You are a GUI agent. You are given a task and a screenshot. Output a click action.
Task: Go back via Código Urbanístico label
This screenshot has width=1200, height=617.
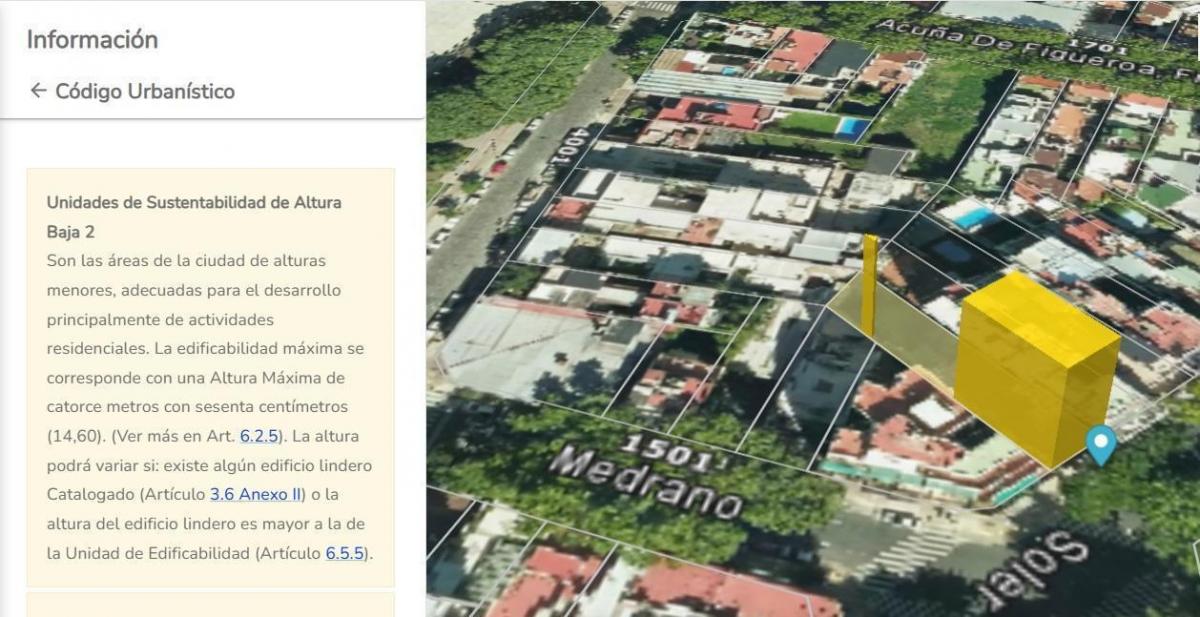(x=145, y=91)
